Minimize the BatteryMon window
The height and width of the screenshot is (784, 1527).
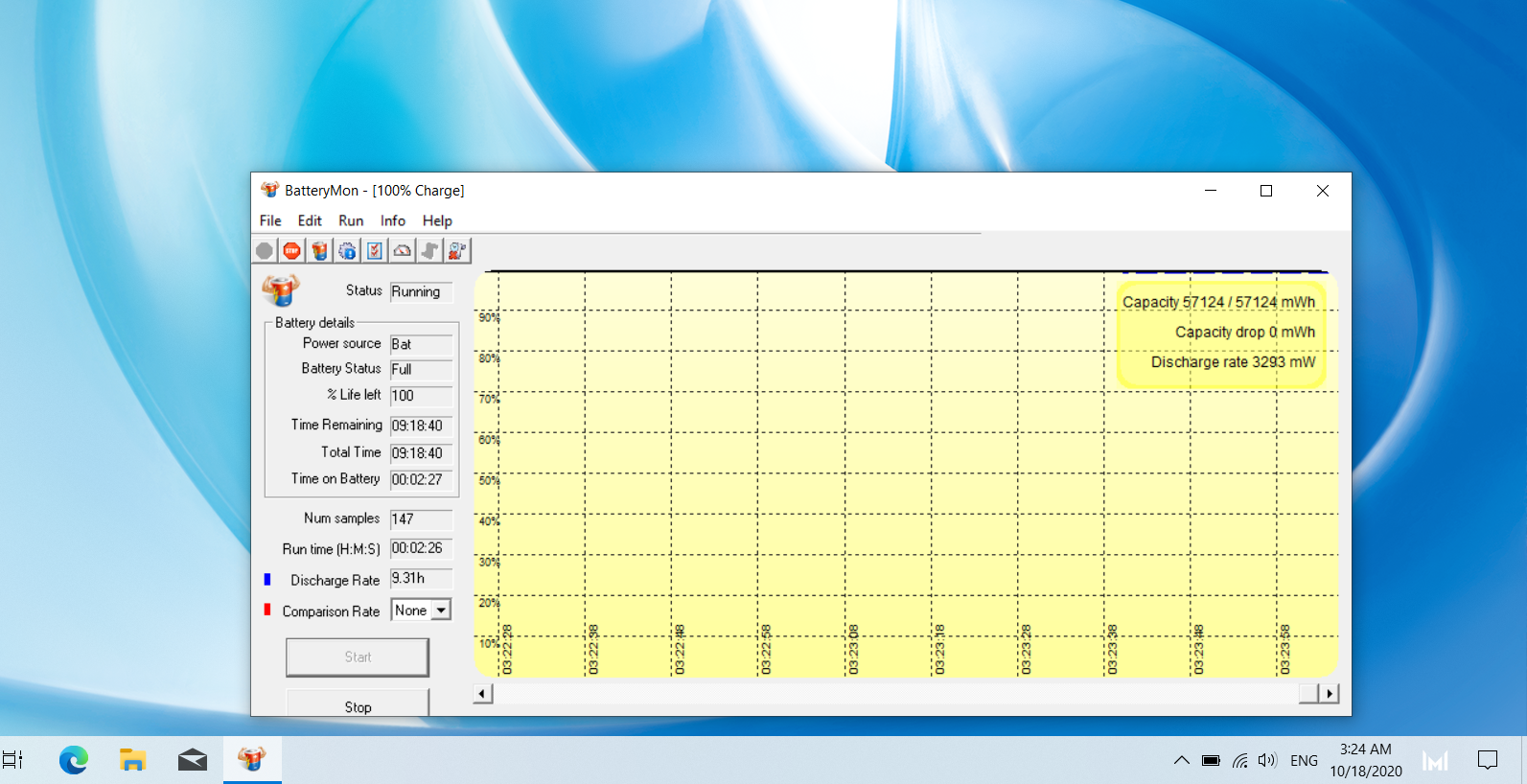(1211, 191)
